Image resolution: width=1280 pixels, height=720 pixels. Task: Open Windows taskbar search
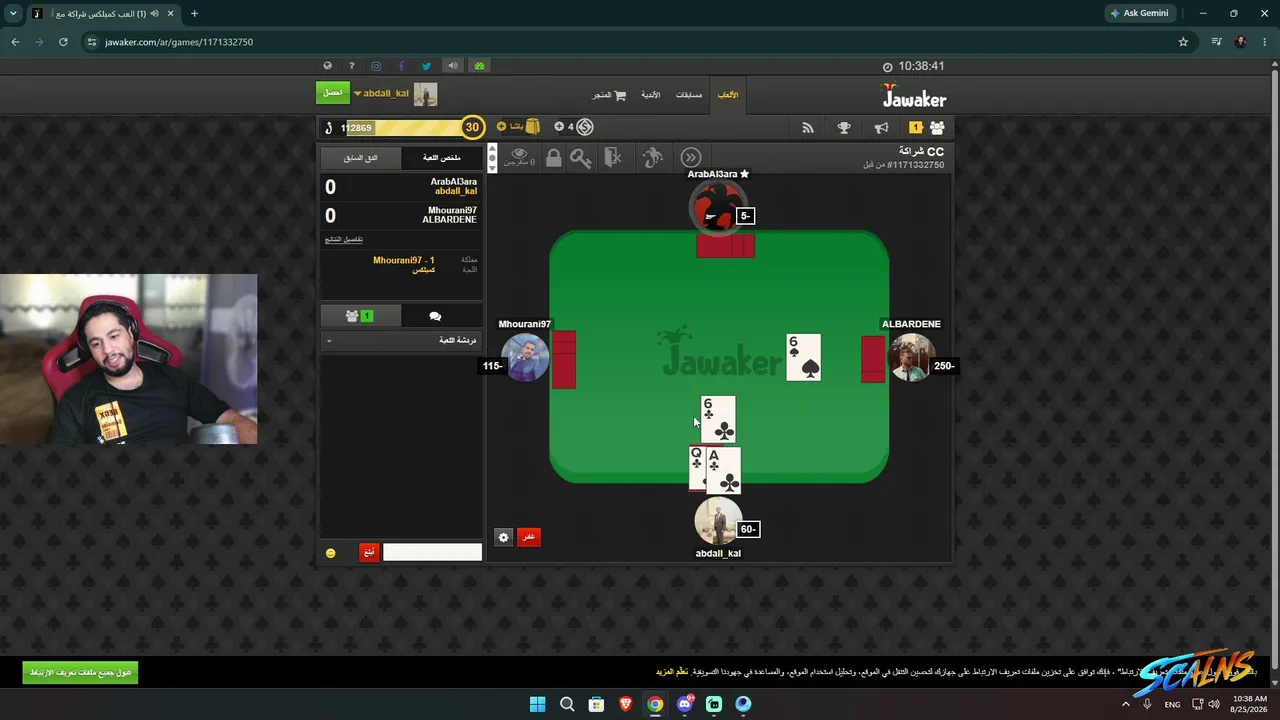pyautogui.click(x=567, y=704)
